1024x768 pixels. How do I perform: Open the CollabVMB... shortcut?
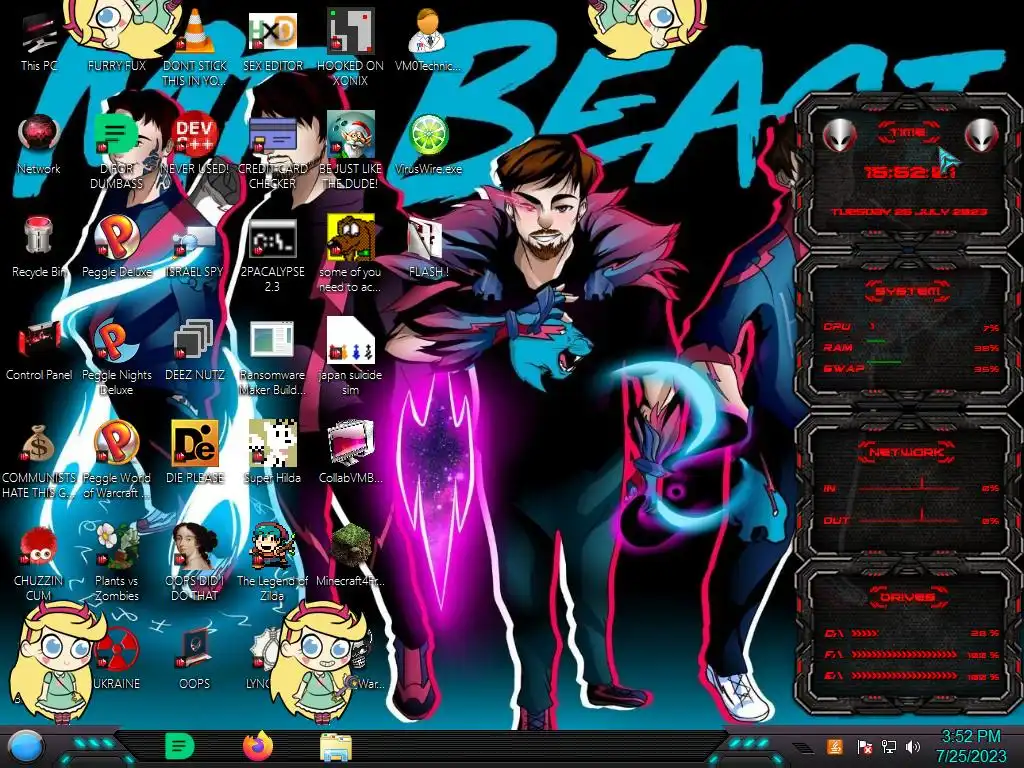[x=351, y=453]
